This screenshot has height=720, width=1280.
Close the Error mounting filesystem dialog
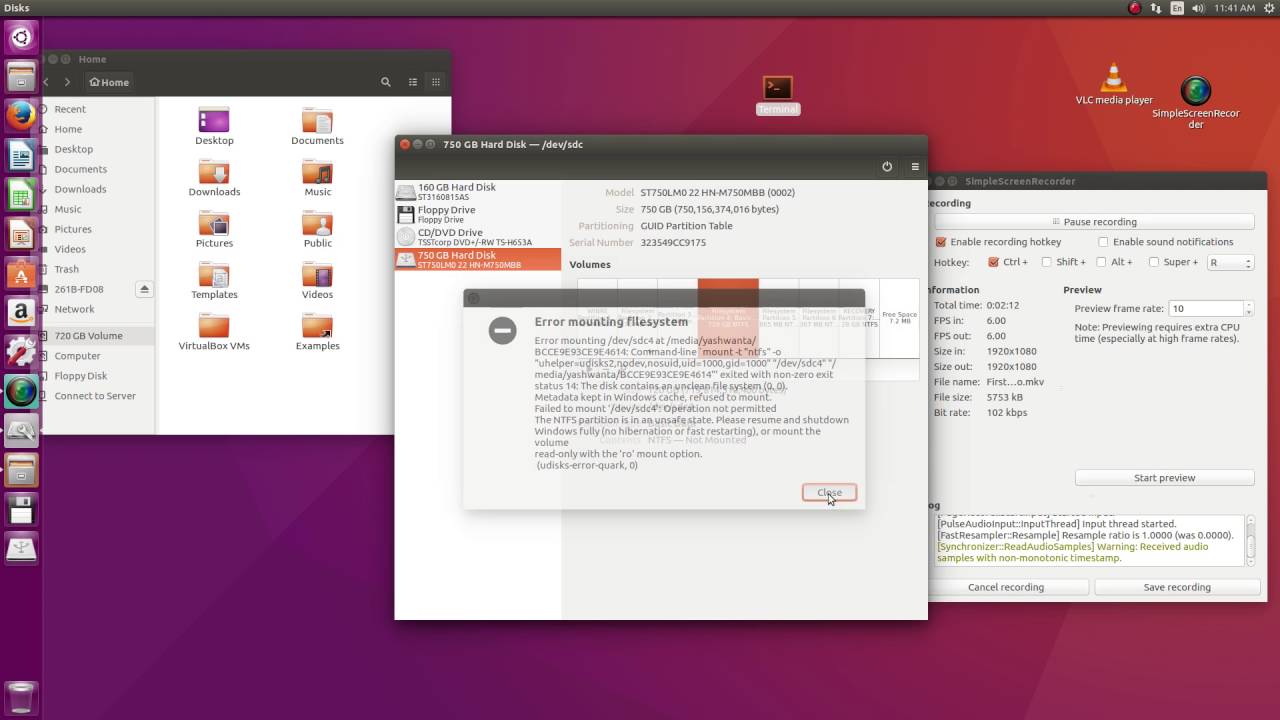click(829, 492)
